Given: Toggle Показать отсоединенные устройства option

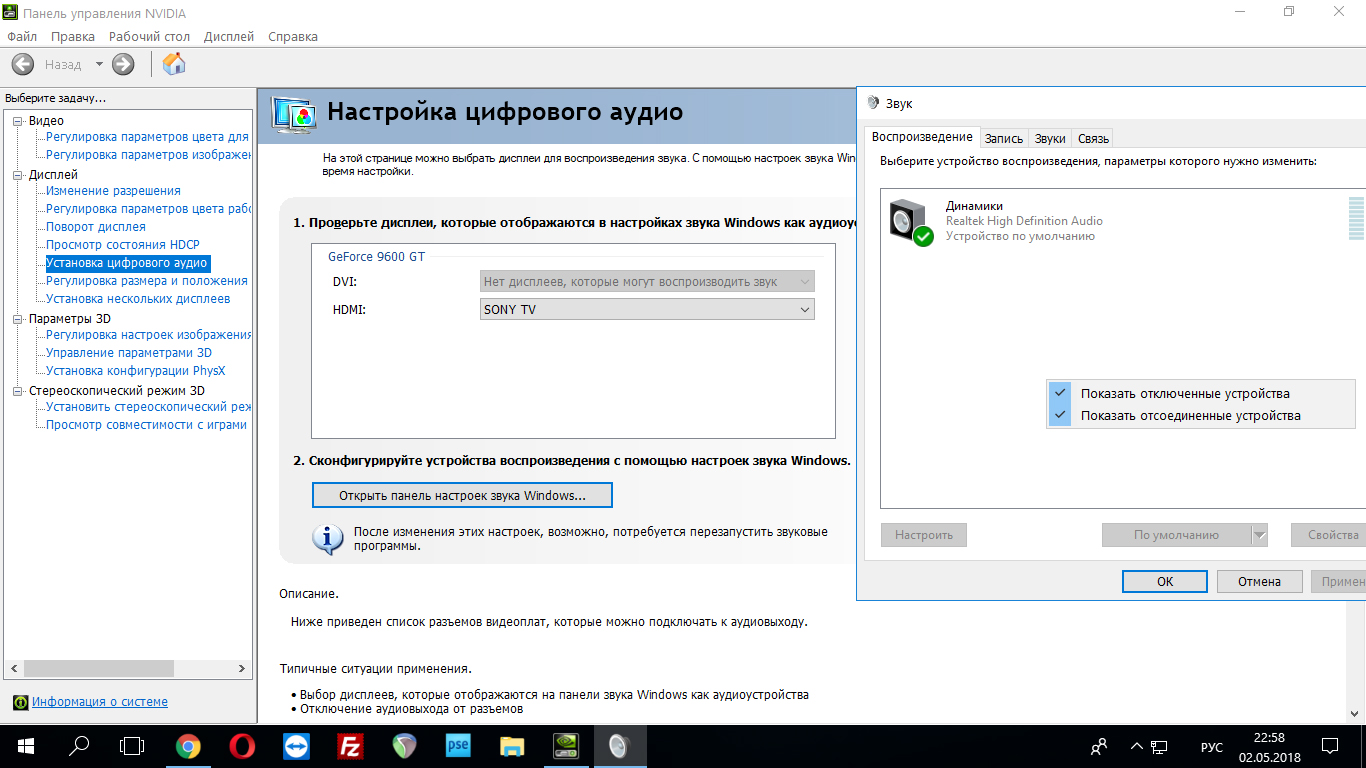Looking at the screenshot, I should [1201, 416].
